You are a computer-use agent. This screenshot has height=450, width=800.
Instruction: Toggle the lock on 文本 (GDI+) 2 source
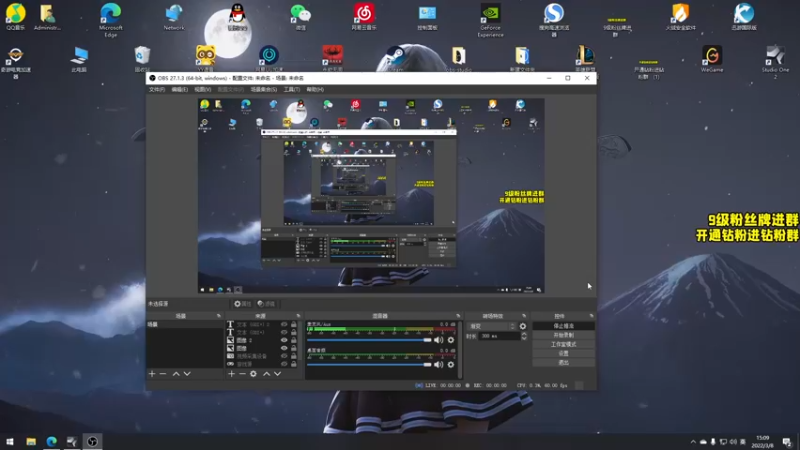293,324
